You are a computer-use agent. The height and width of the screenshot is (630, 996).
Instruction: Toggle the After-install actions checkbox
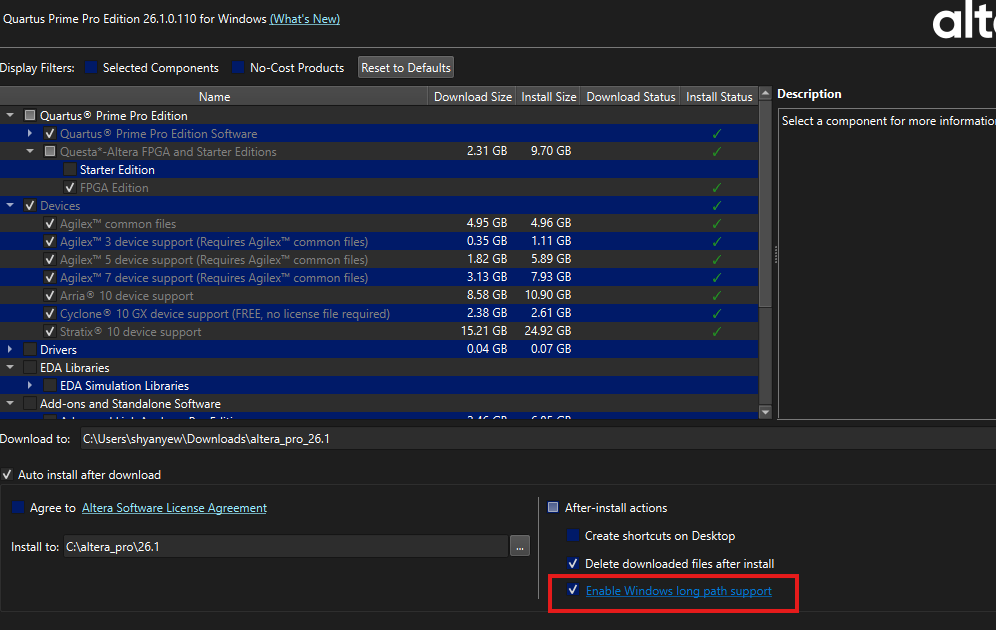click(553, 507)
